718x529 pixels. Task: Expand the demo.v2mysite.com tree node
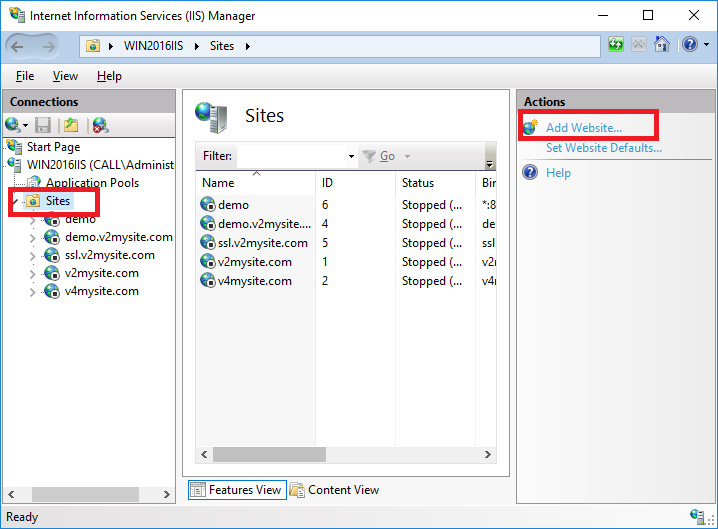pyautogui.click(x=33, y=237)
